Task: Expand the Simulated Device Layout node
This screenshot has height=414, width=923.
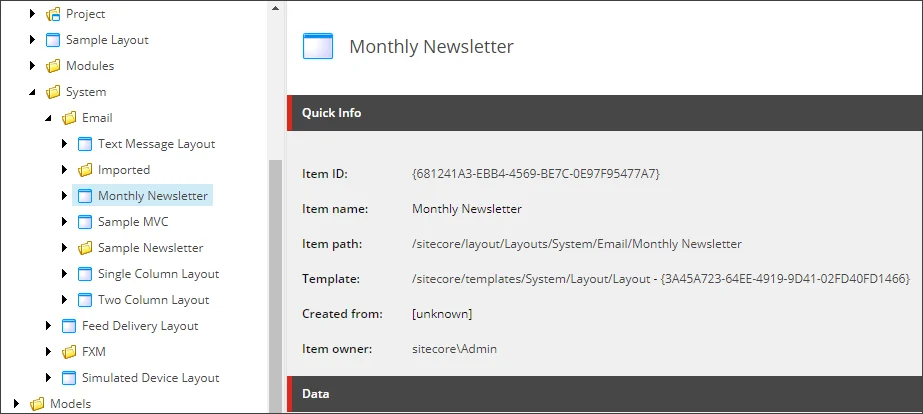Action: coord(49,377)
